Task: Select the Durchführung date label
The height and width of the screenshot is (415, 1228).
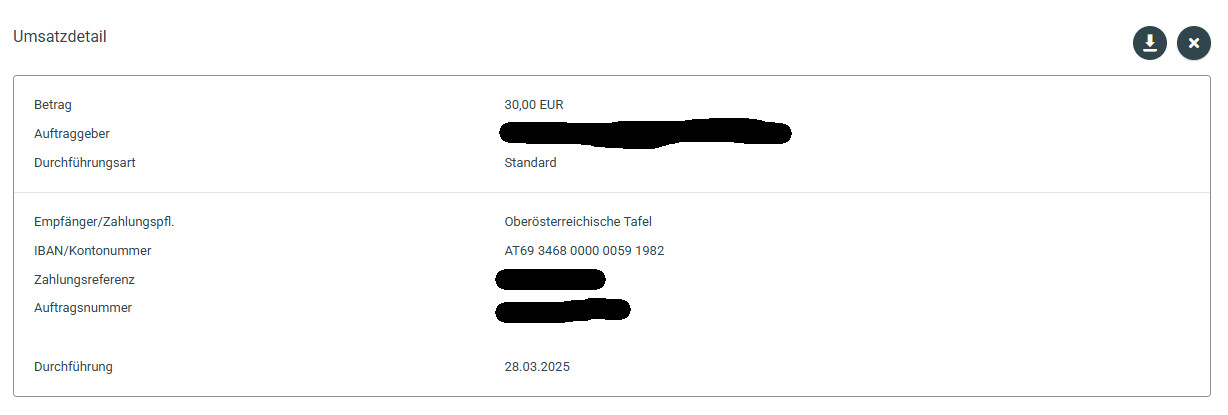Action: point(73,367)
